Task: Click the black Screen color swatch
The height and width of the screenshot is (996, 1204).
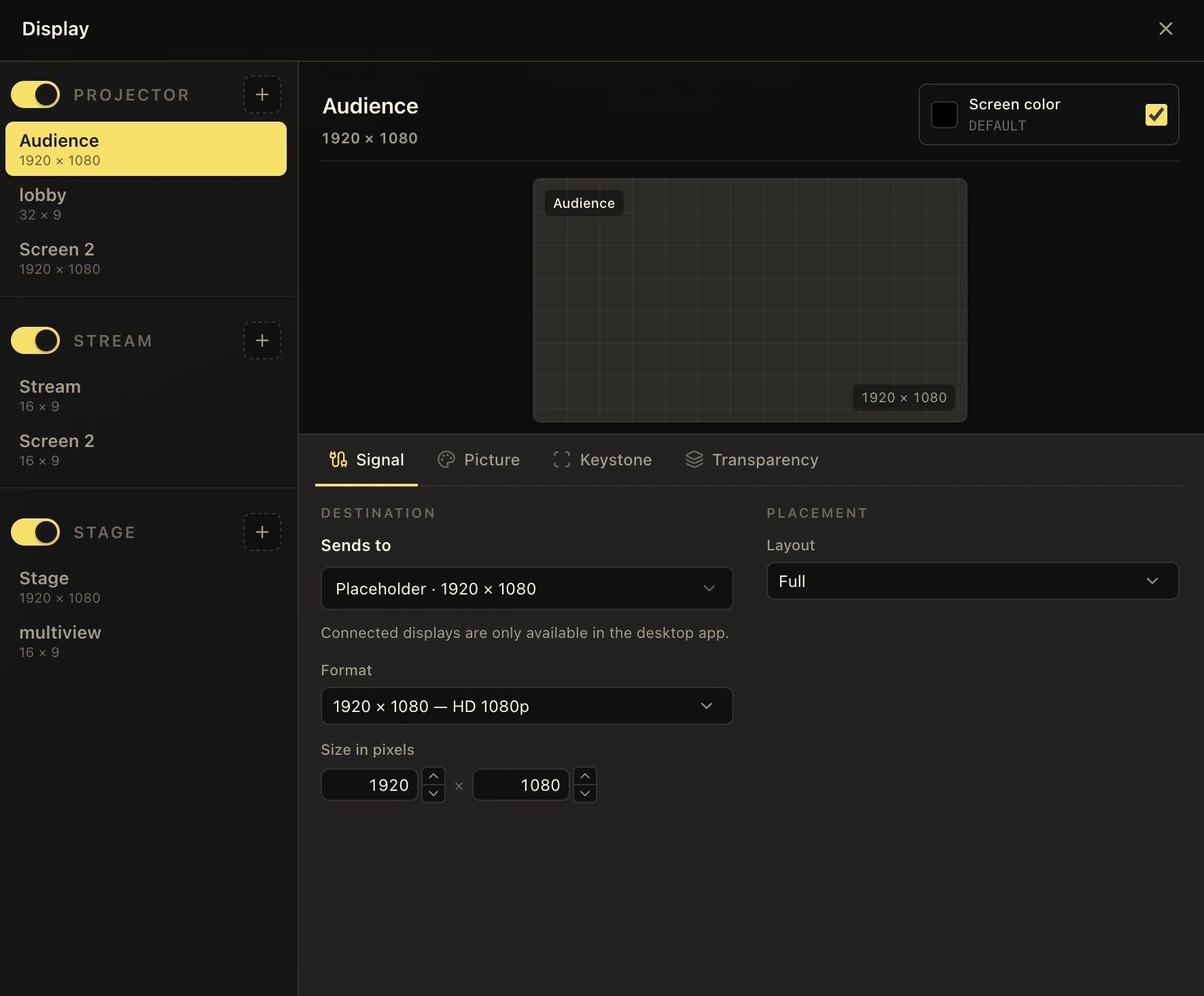Action: click(x=944, y=115)
